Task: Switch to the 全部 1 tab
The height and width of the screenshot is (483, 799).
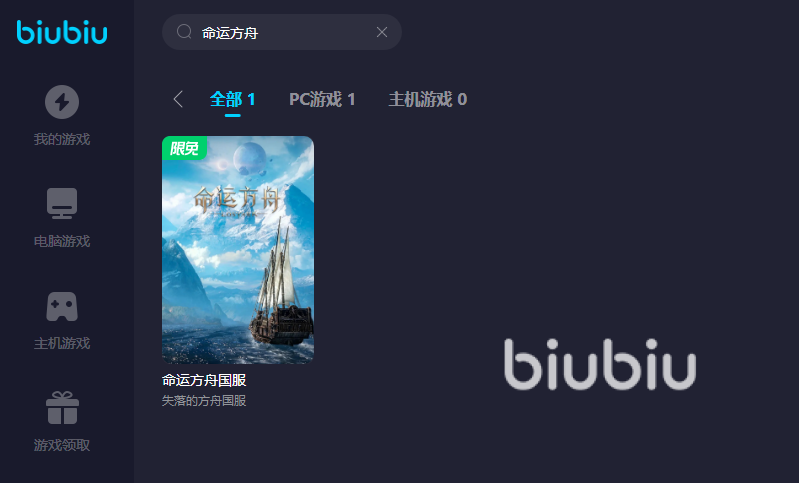Action: [232, 99]
